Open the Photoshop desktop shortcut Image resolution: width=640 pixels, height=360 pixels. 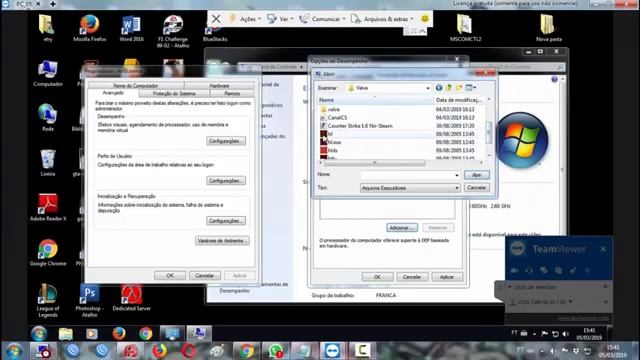pos(89,300)
